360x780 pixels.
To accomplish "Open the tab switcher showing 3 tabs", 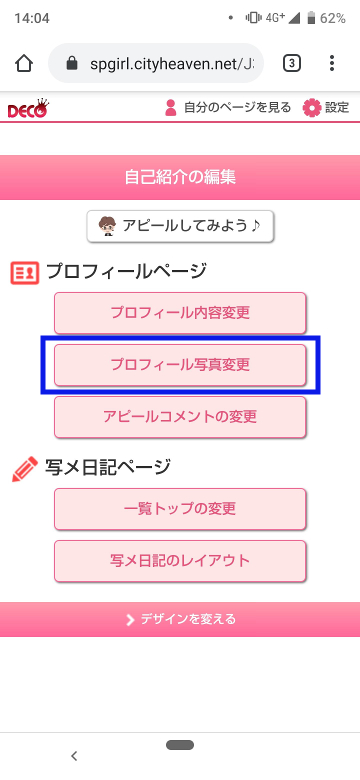I will (292, 63).
